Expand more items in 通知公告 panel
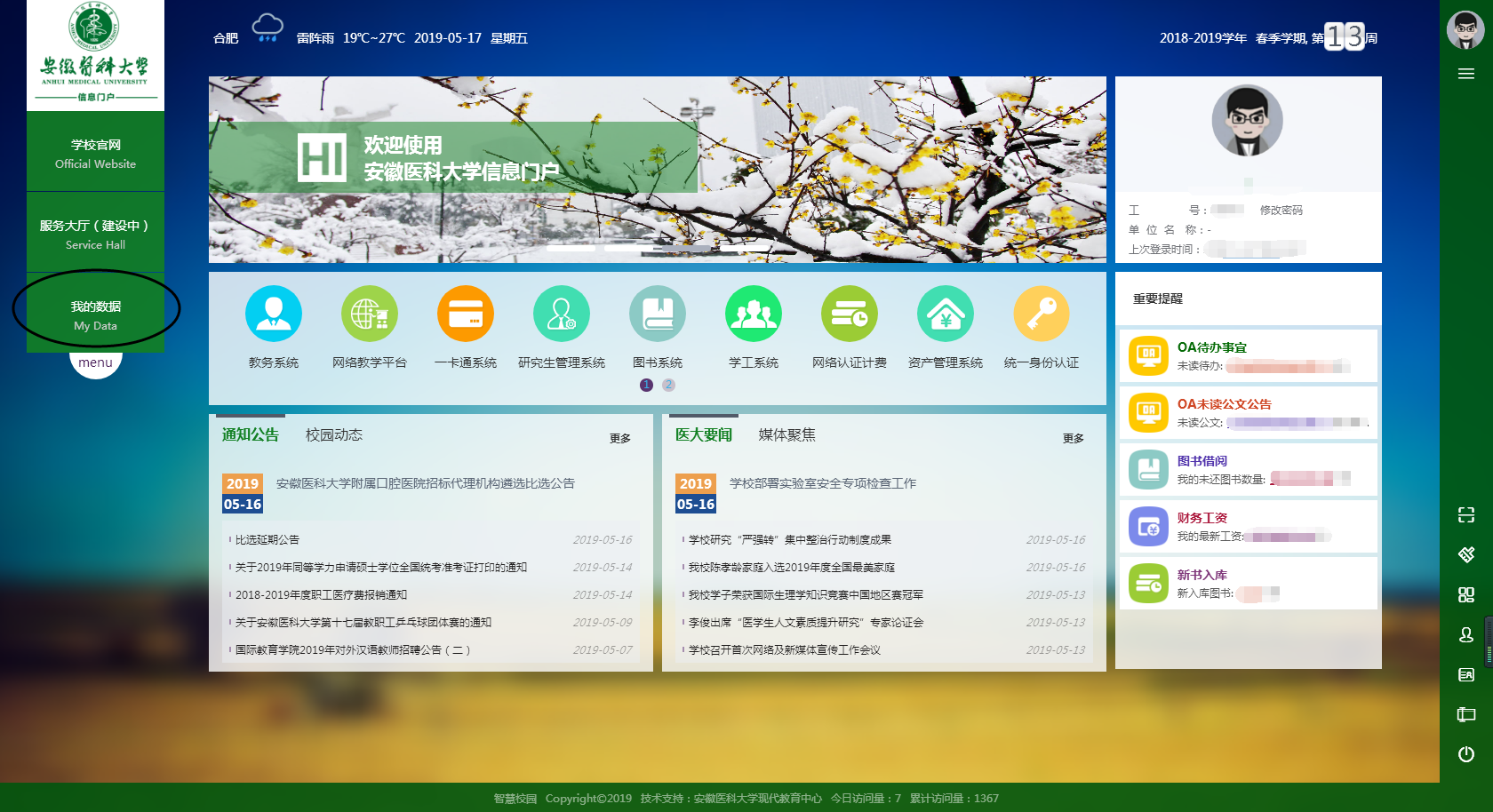The image size is (1493, 812). coord(620,438)
